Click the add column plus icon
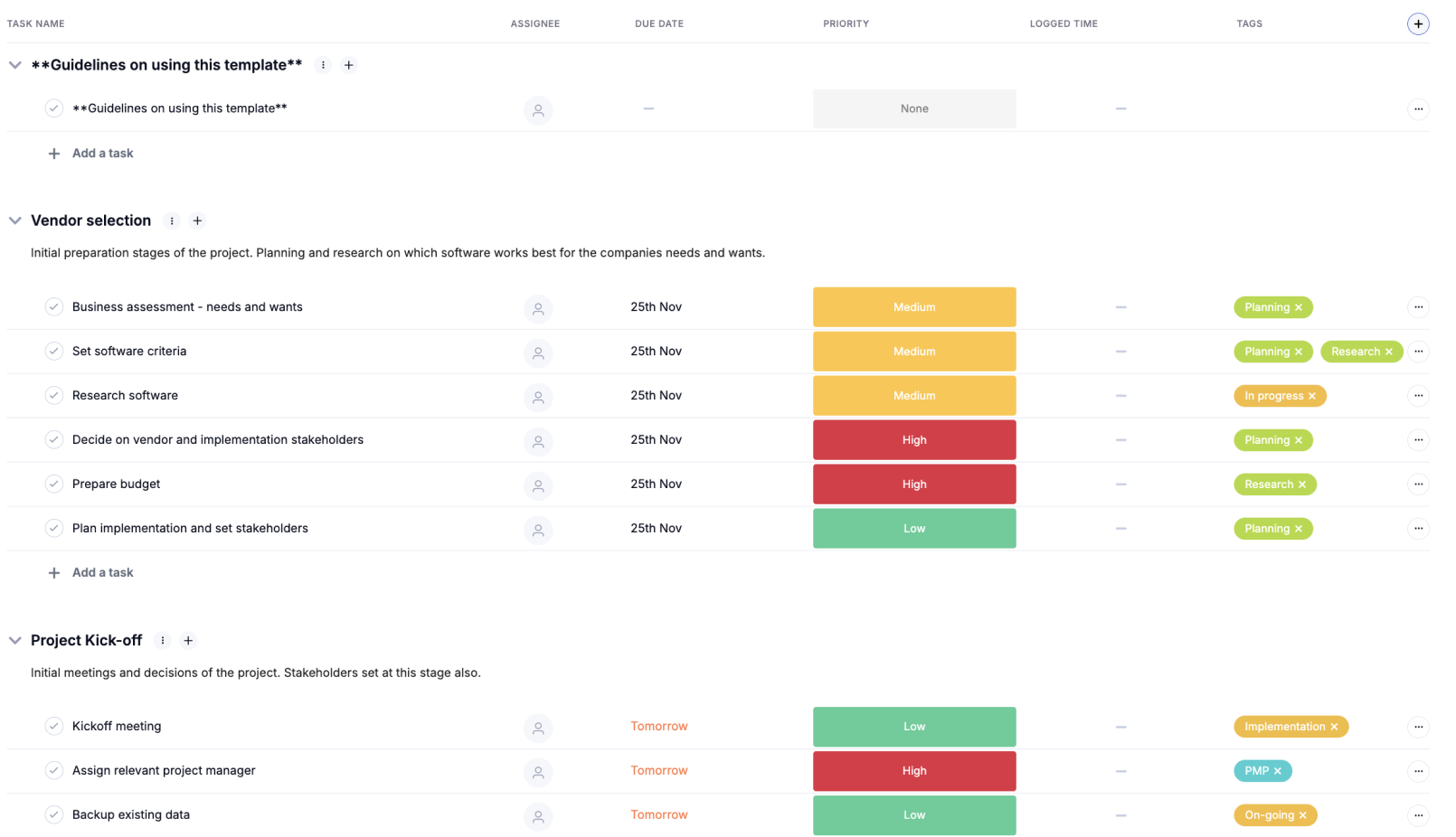 [x=1417, y=24]
